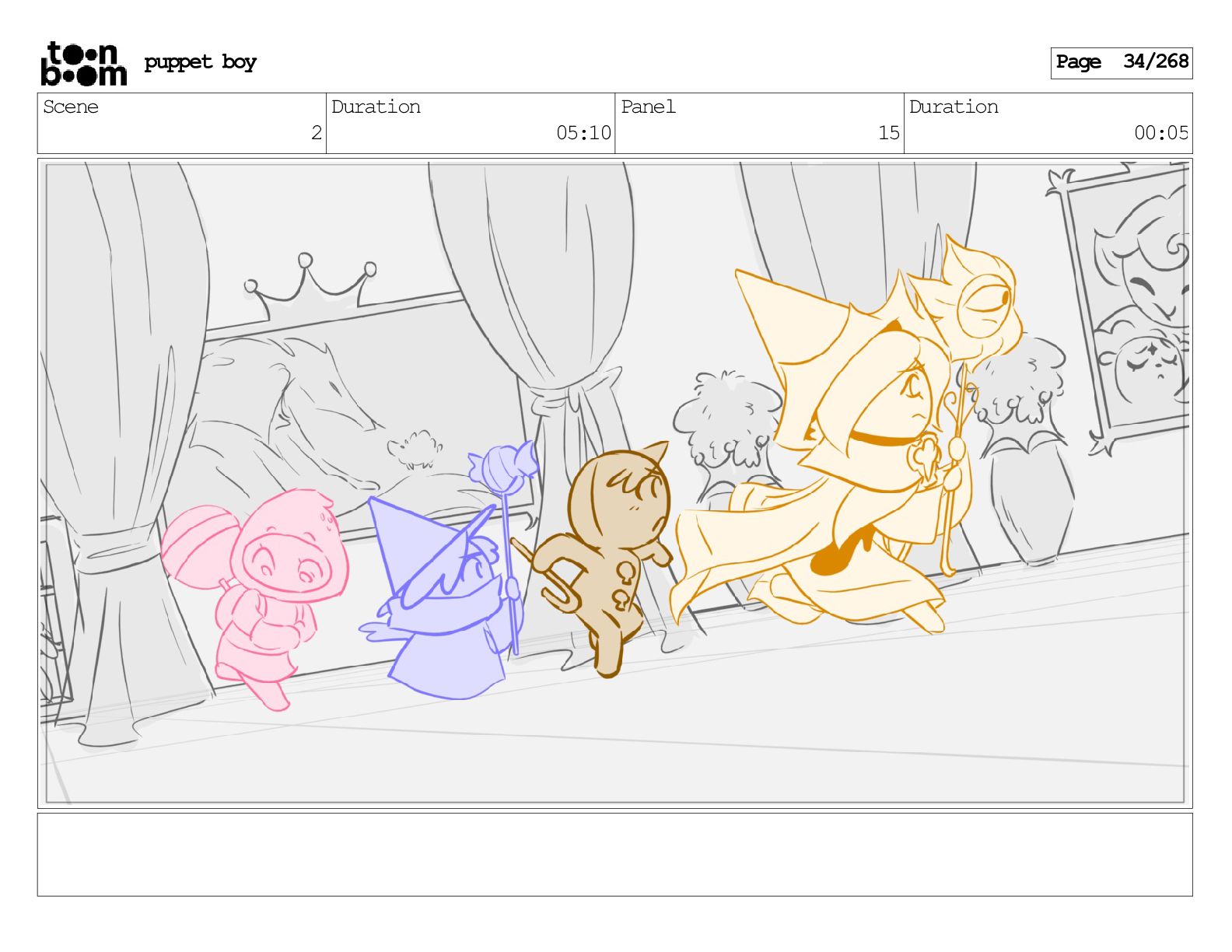
Task: Select the scene number 2
Action: click(x=317, y=133)
